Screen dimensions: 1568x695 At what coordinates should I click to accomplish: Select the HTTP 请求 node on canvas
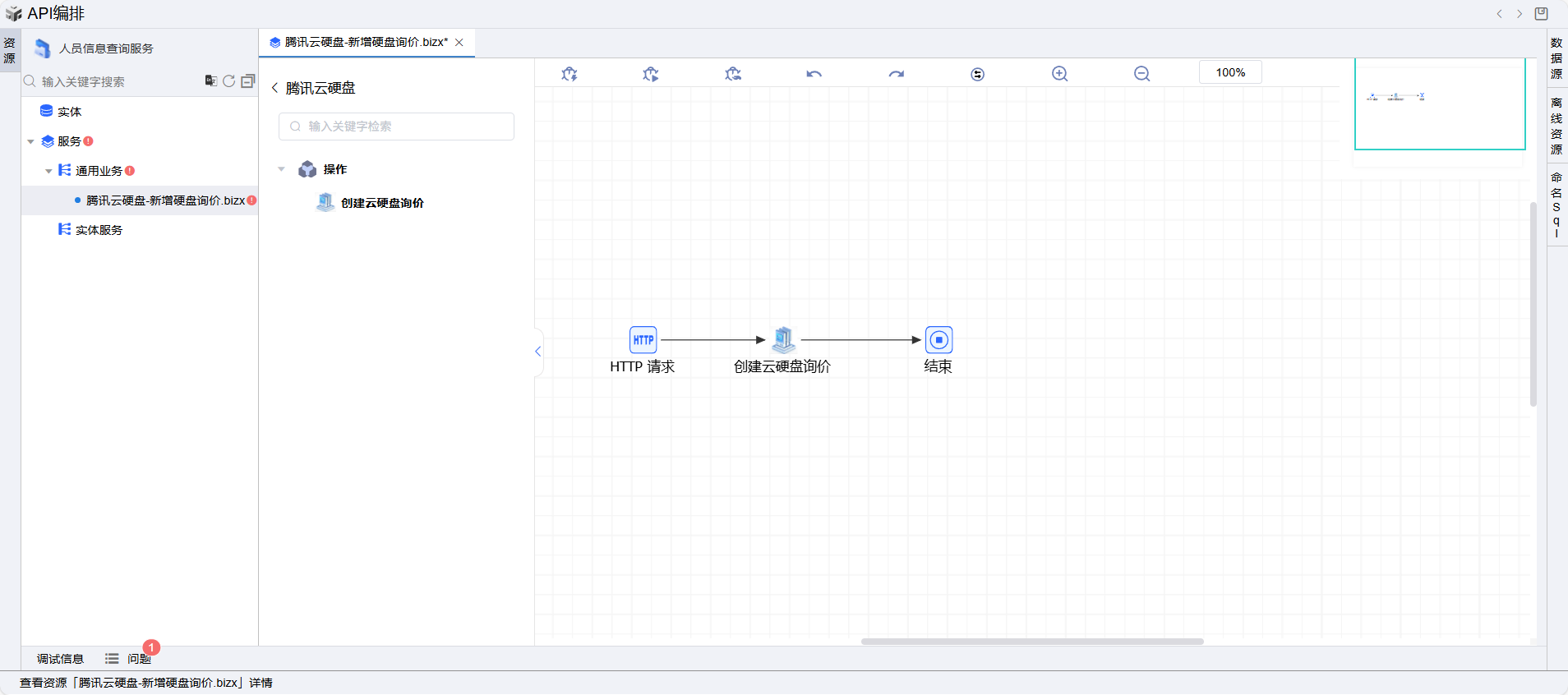point(643,340)
